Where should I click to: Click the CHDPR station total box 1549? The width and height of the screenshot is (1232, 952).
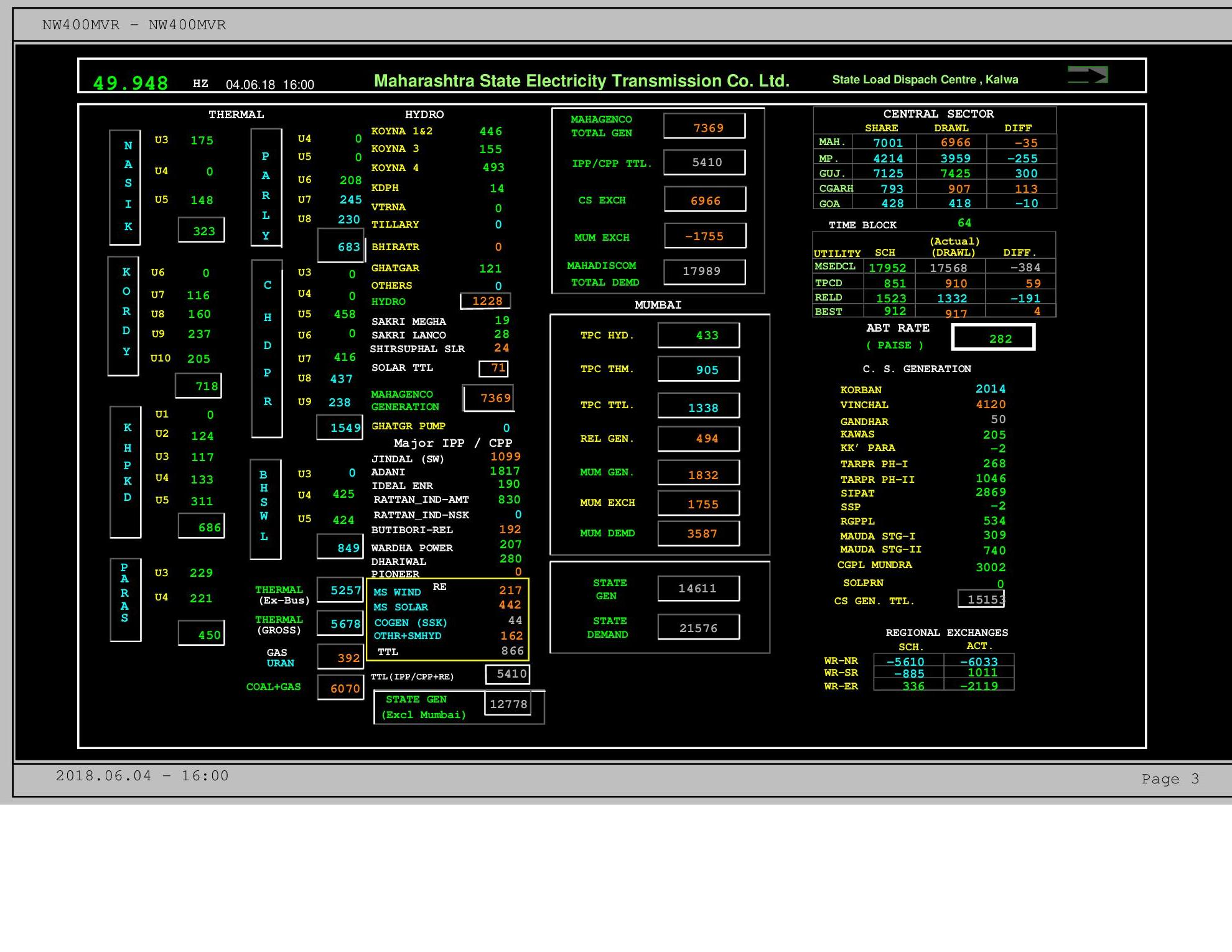[340, 427]
